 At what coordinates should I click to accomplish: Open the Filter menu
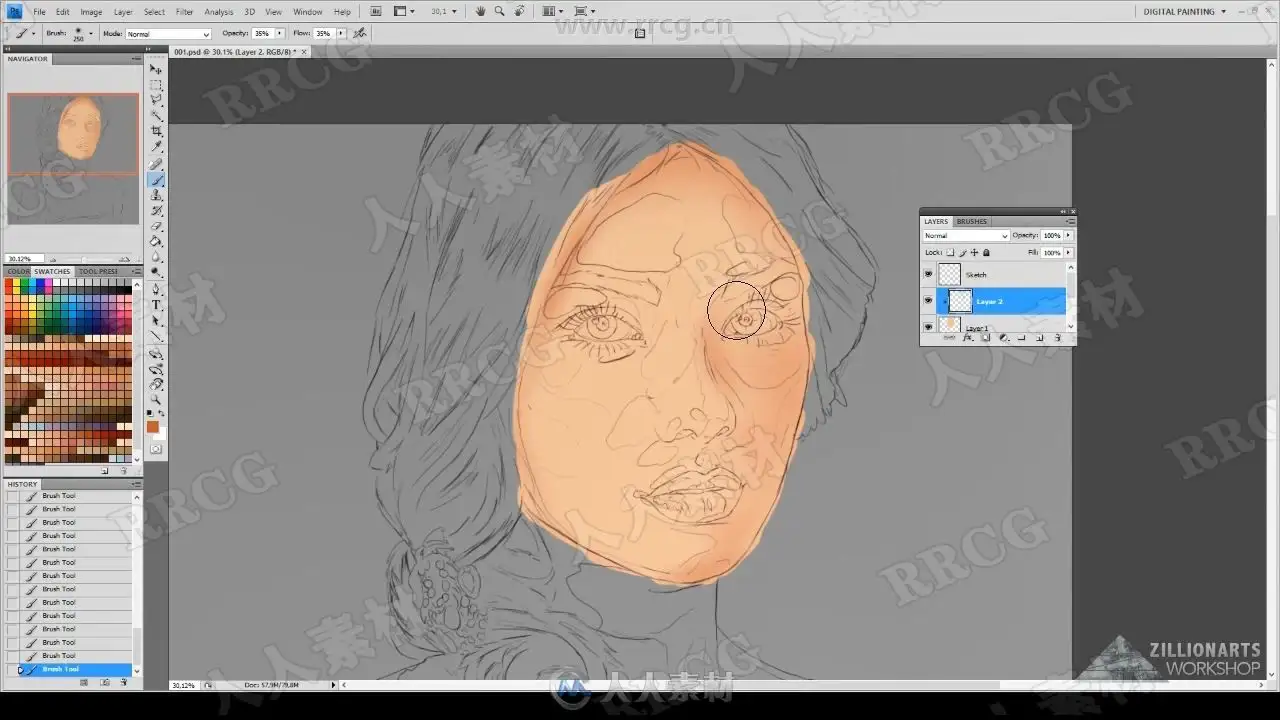click(185, 12)
